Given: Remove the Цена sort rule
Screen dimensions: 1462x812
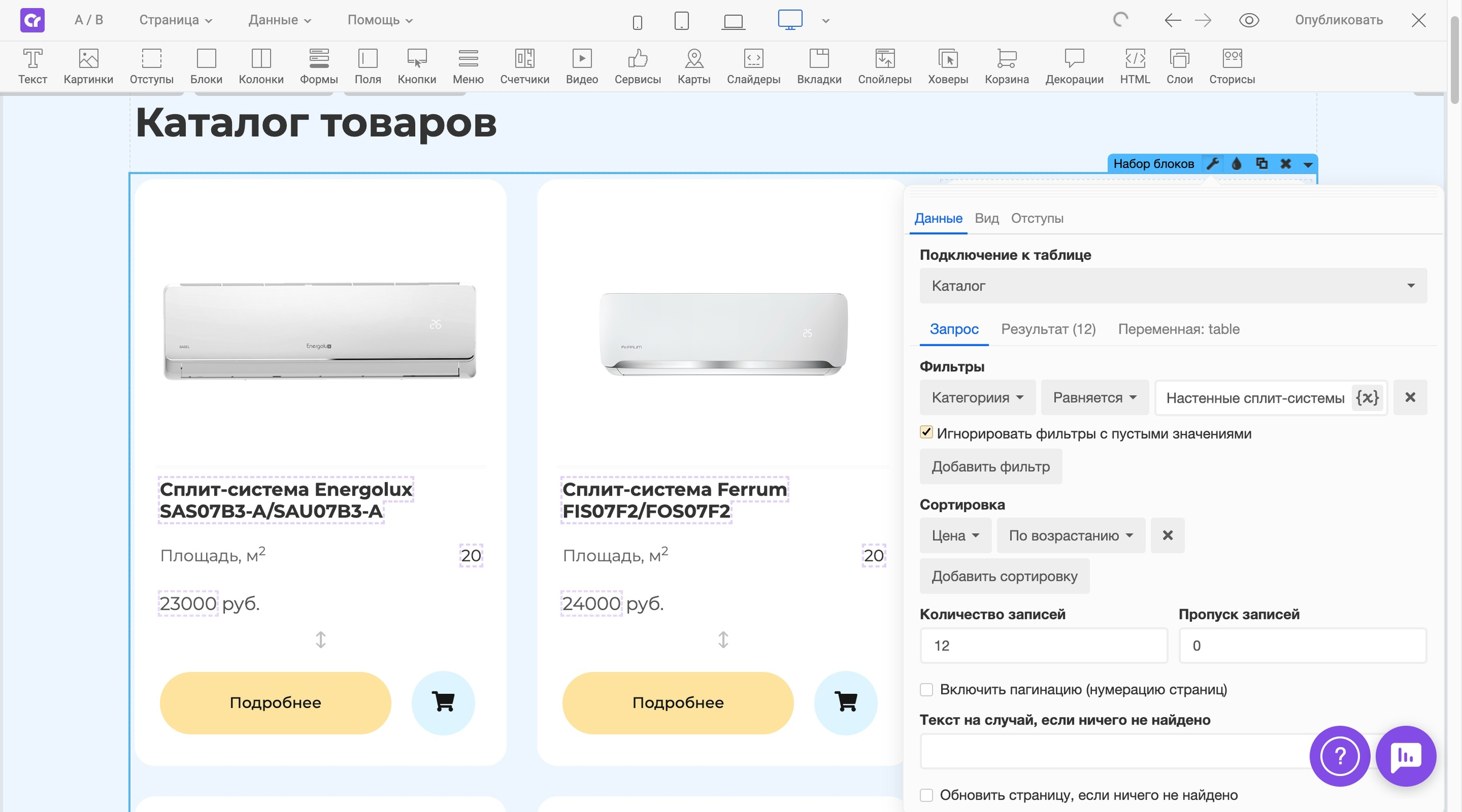Looking at the screenshot, I should pos(1168,536).
